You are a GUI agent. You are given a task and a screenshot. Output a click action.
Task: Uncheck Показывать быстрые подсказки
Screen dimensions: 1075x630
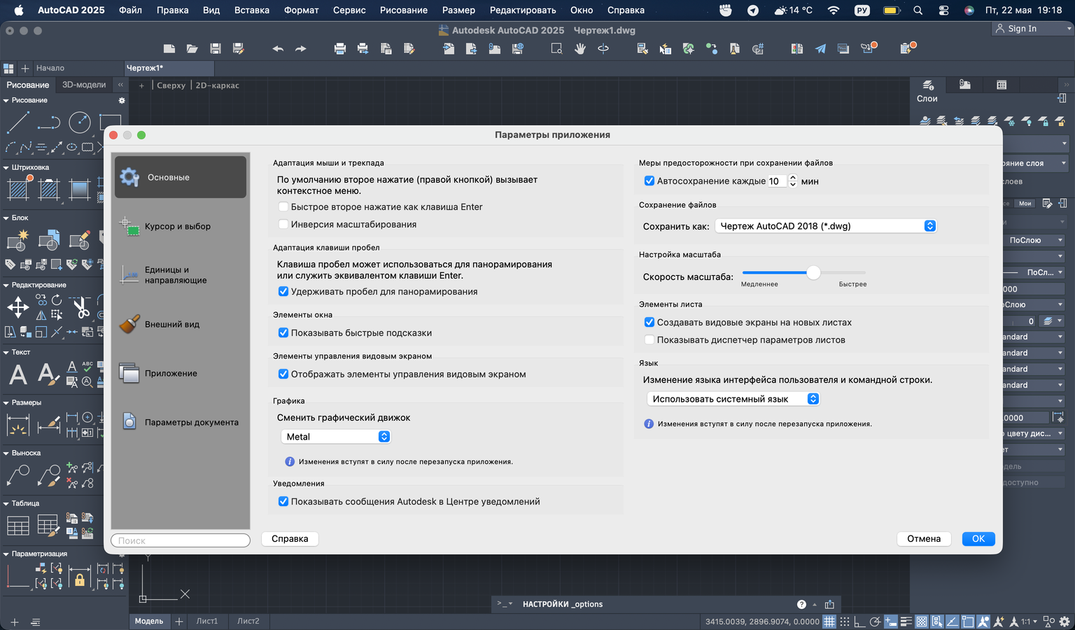click(x=283, y=332)
